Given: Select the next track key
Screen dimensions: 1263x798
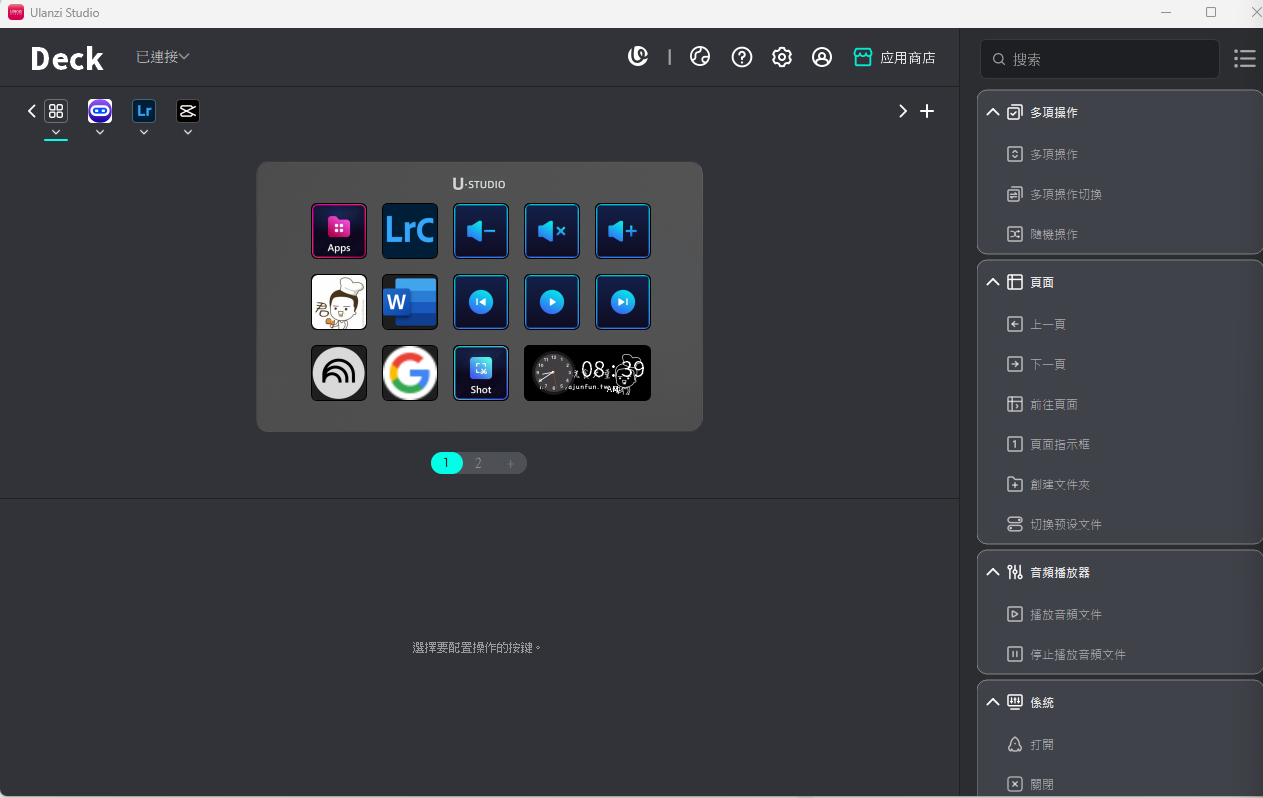Looking at the screenshot, I should click(x=623, y=302).
